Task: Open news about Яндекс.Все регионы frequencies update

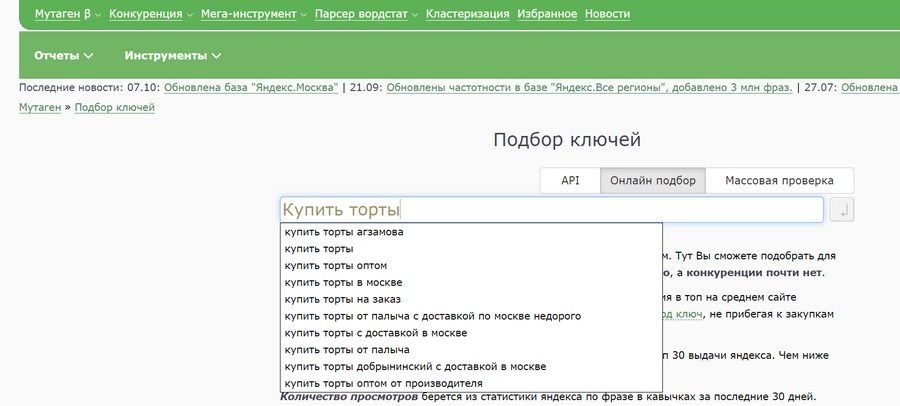Action: pos(589,88)
